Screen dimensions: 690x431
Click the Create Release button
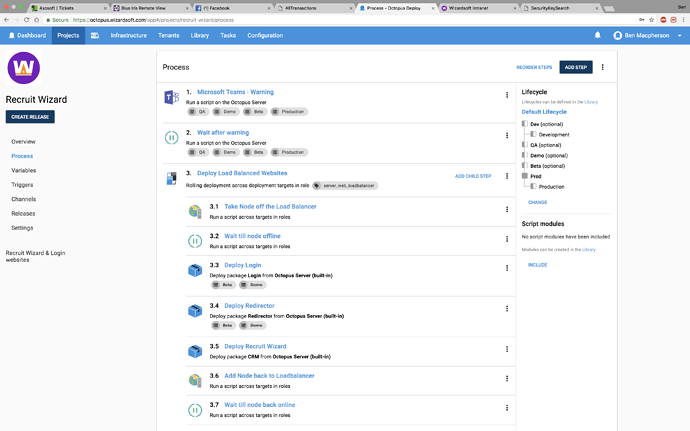[30, 117]
